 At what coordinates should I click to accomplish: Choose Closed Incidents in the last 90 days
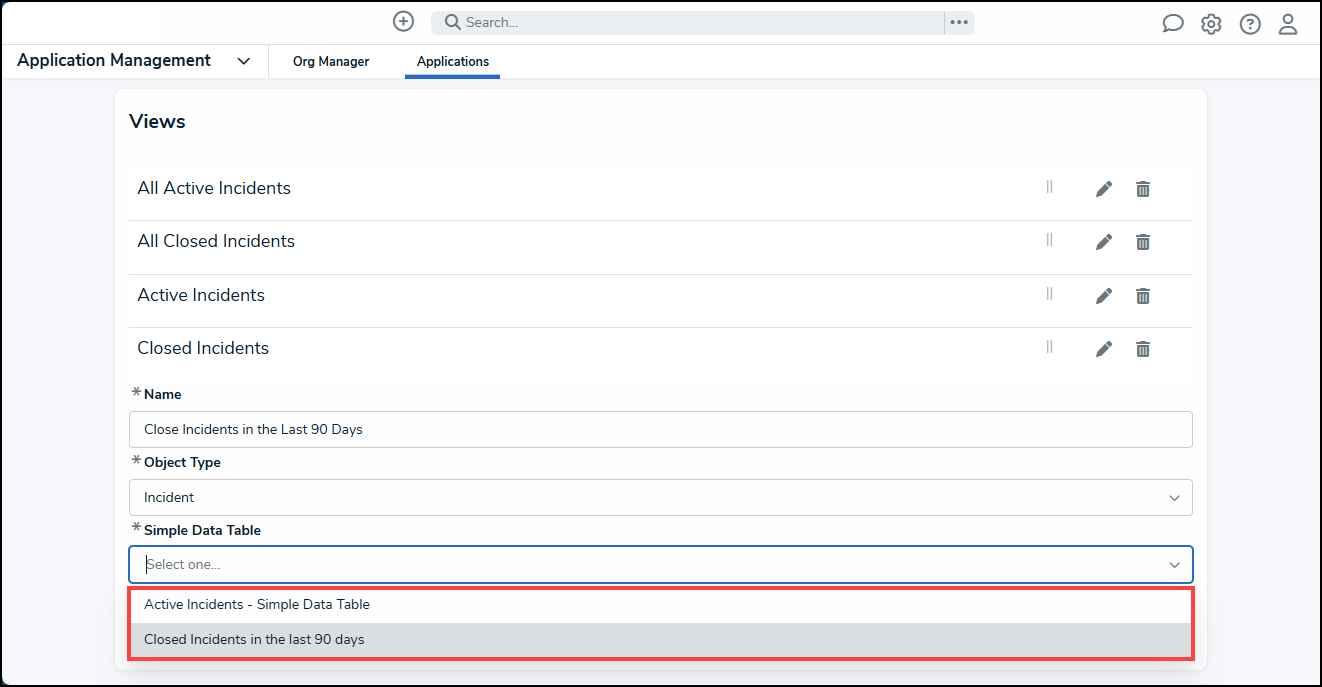click(660, 640)
